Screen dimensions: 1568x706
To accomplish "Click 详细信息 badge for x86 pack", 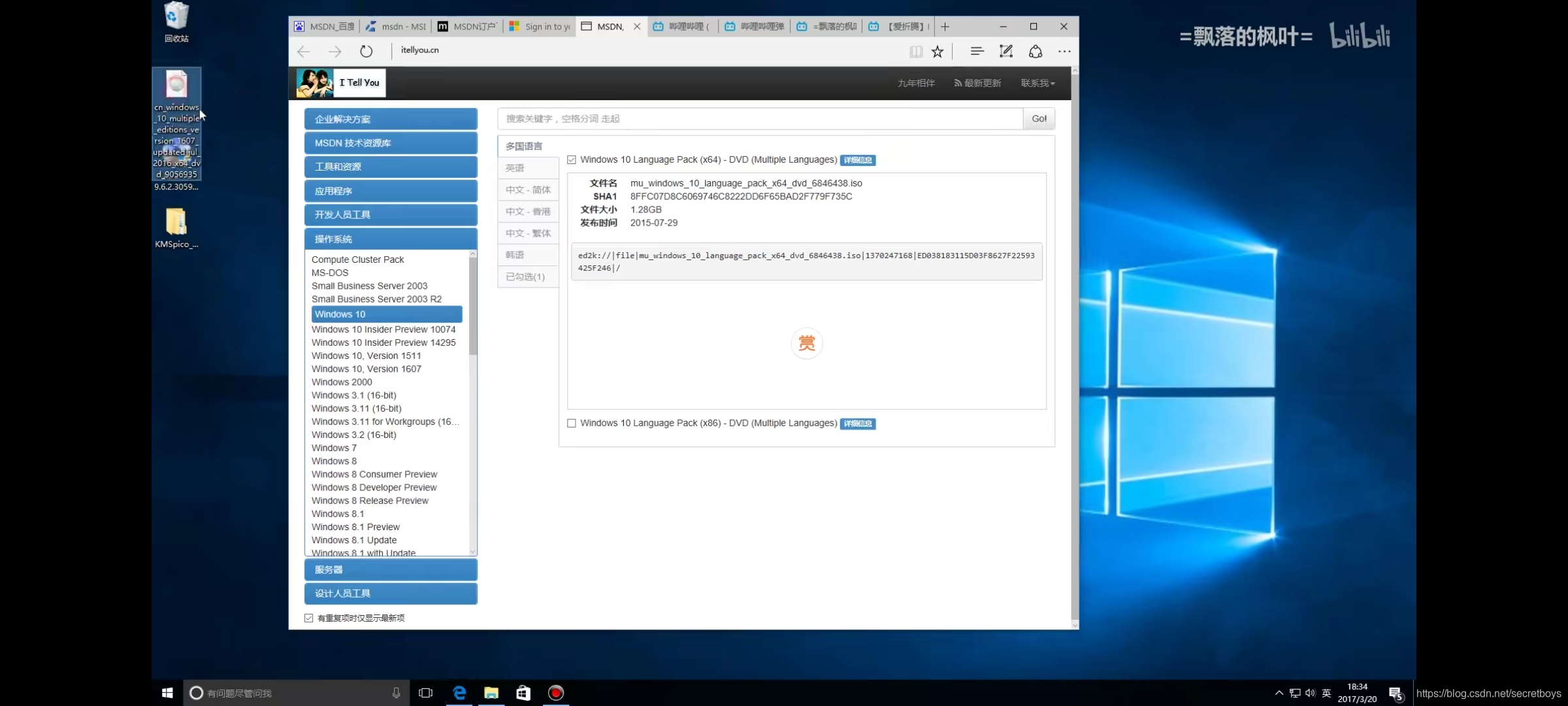I will tap(857, 424).
